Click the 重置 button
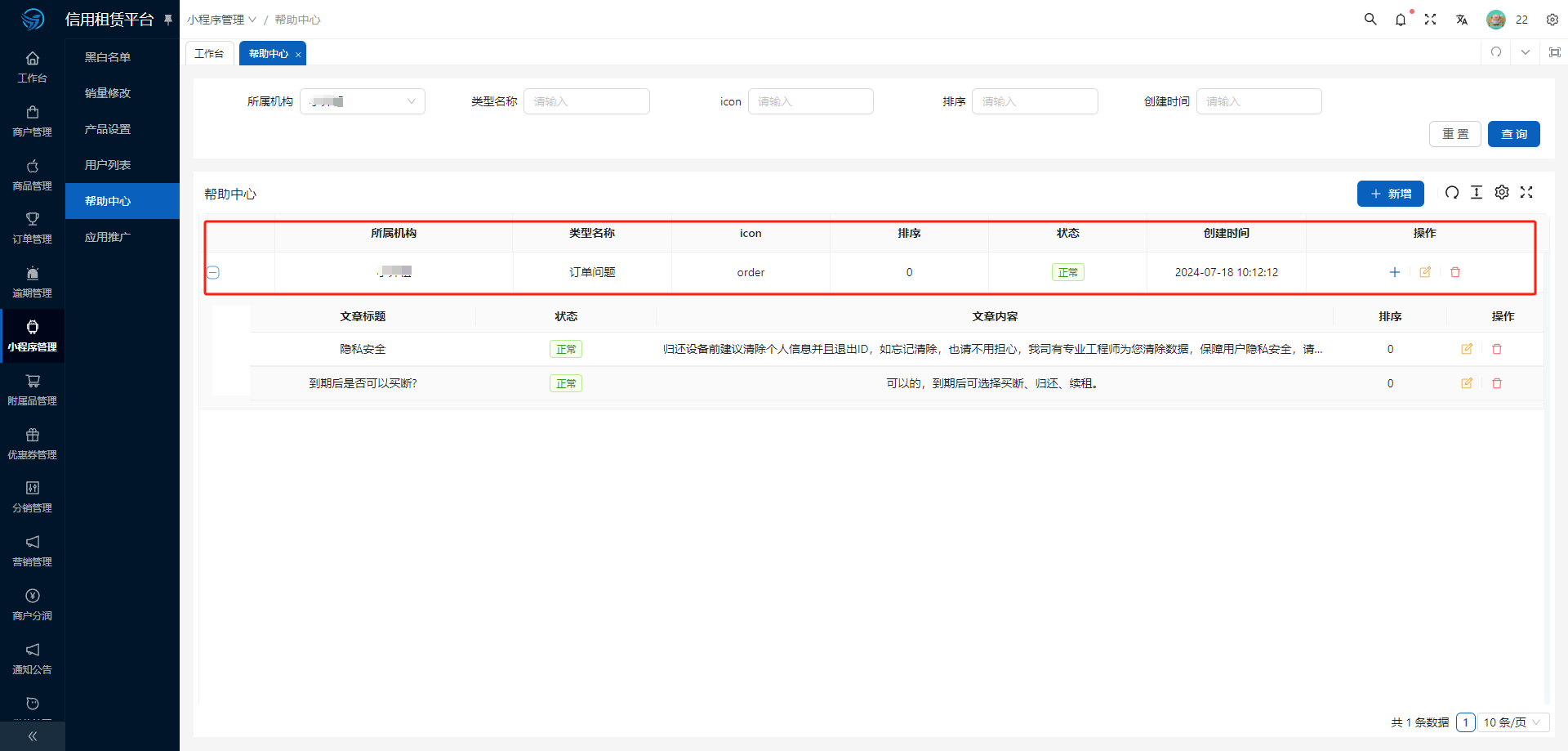The height and width of the screenshot is (751, 1568). point(1455,134)
